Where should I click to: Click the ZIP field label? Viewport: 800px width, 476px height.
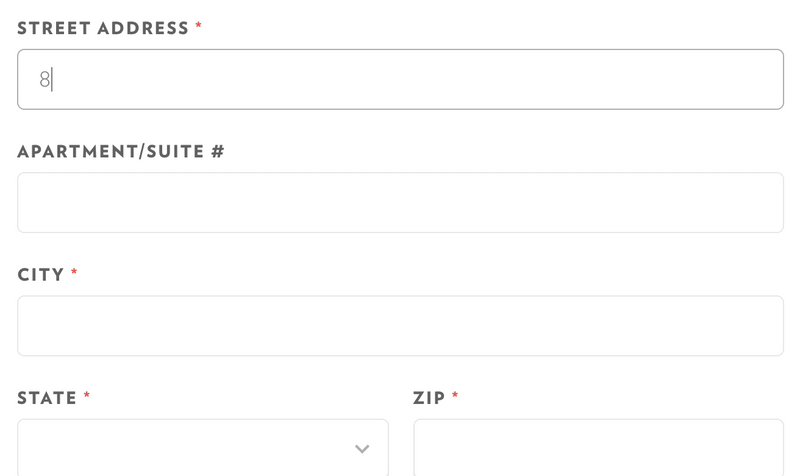429,398
